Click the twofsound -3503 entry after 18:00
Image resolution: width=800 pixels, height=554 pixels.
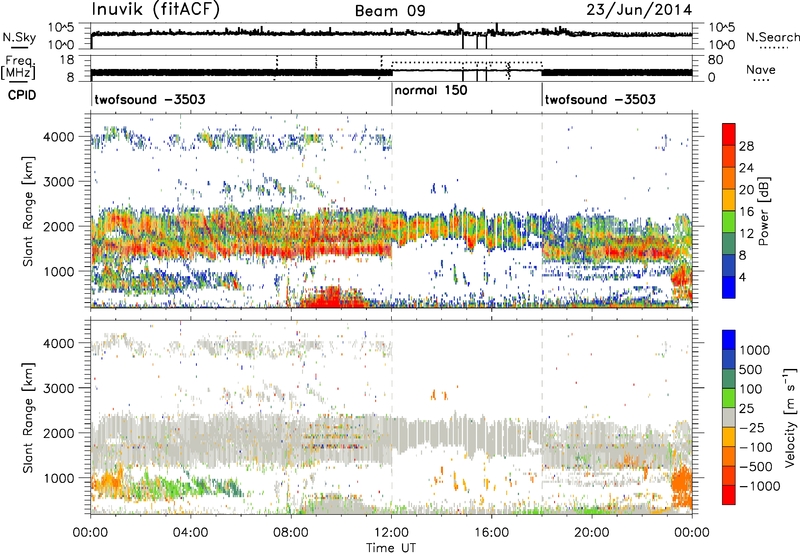(x=600, y=99)
